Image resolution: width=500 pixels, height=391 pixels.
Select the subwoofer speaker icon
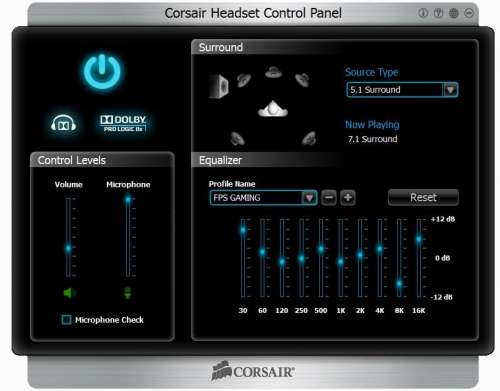tap(219, 86)
